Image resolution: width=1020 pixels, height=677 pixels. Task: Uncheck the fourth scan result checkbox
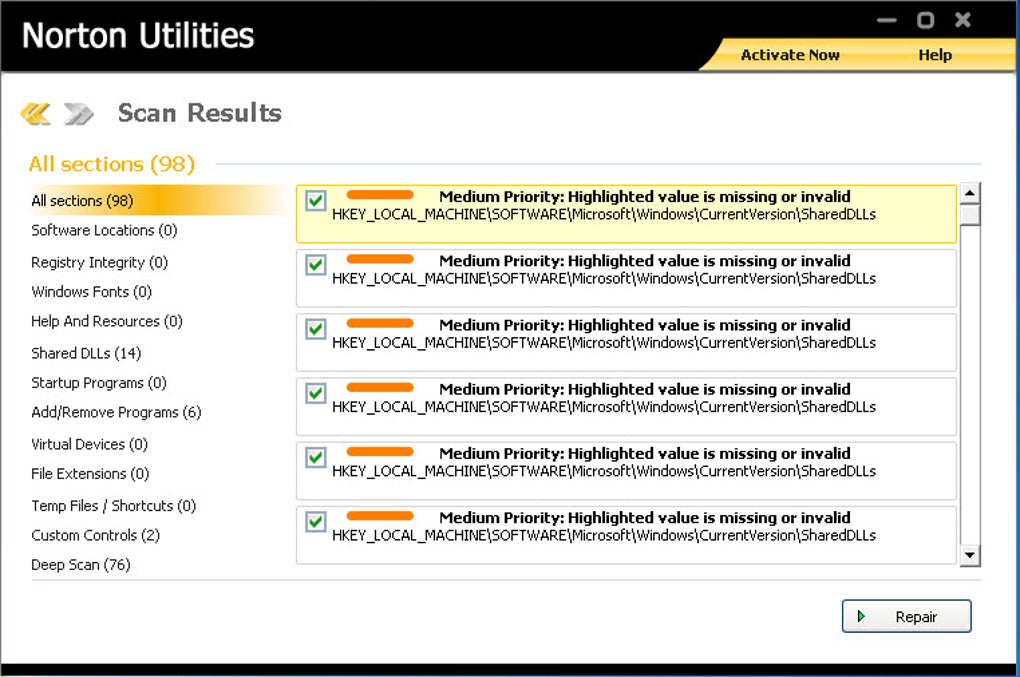[316, 393]
